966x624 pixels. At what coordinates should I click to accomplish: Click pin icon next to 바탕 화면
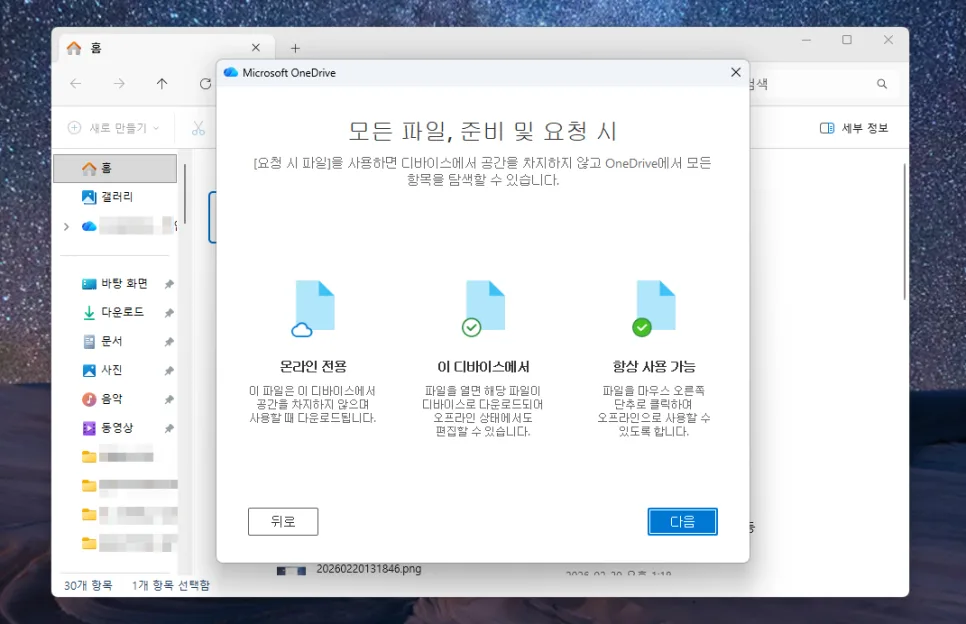click(x=169, y=284)
